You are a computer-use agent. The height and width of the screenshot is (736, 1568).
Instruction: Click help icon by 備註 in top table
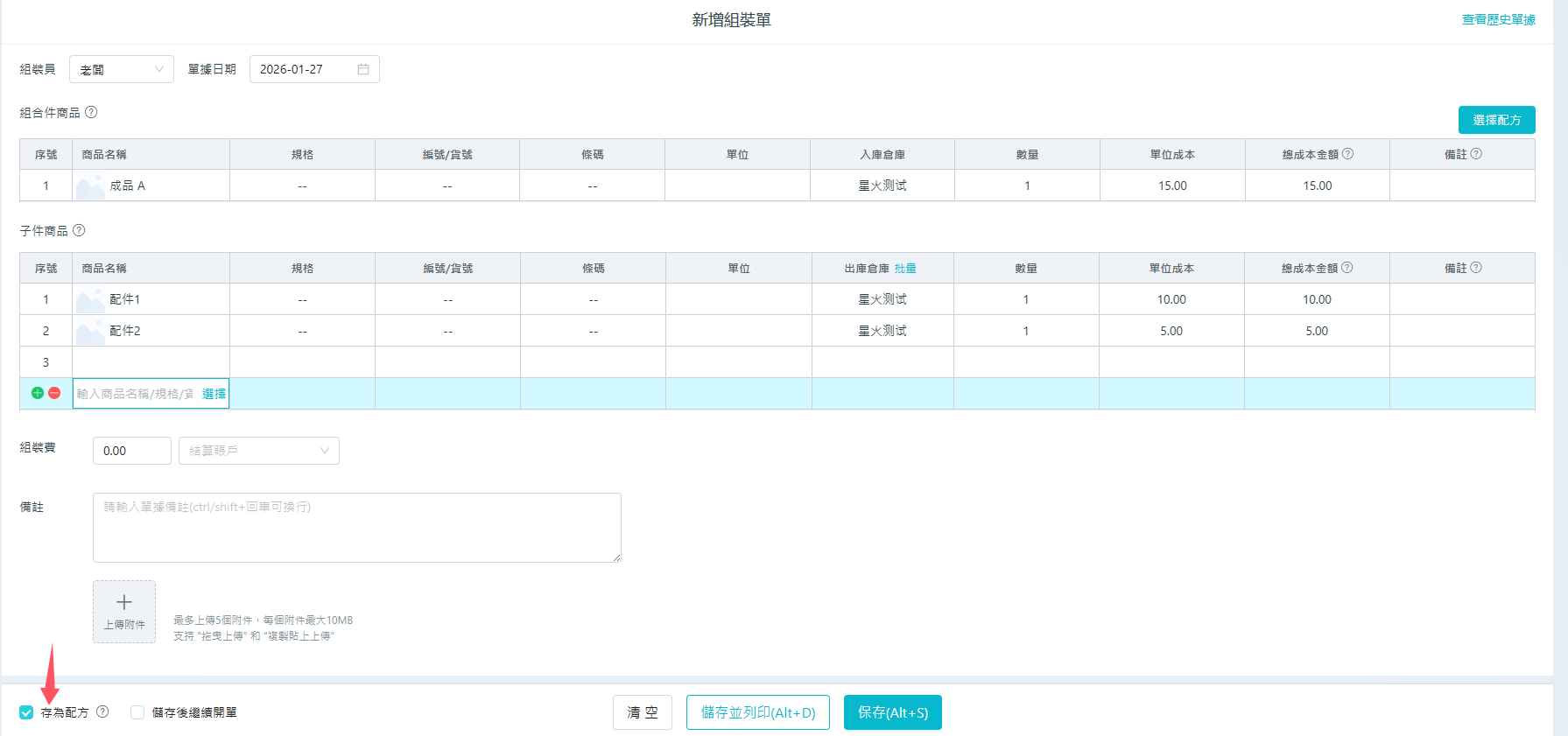click(x=1476, y=154)
